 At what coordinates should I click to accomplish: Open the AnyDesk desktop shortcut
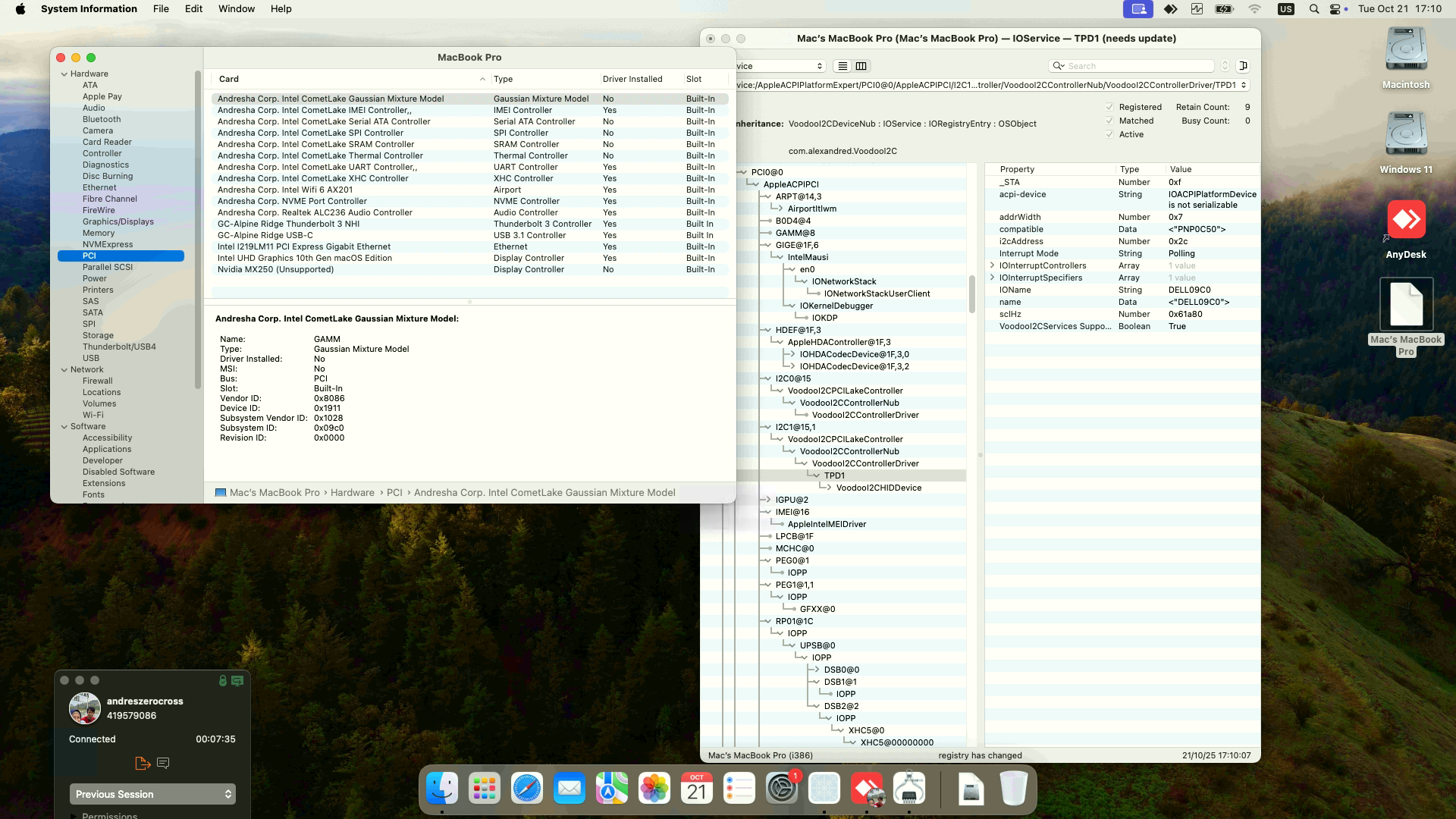coord(1406,230)
